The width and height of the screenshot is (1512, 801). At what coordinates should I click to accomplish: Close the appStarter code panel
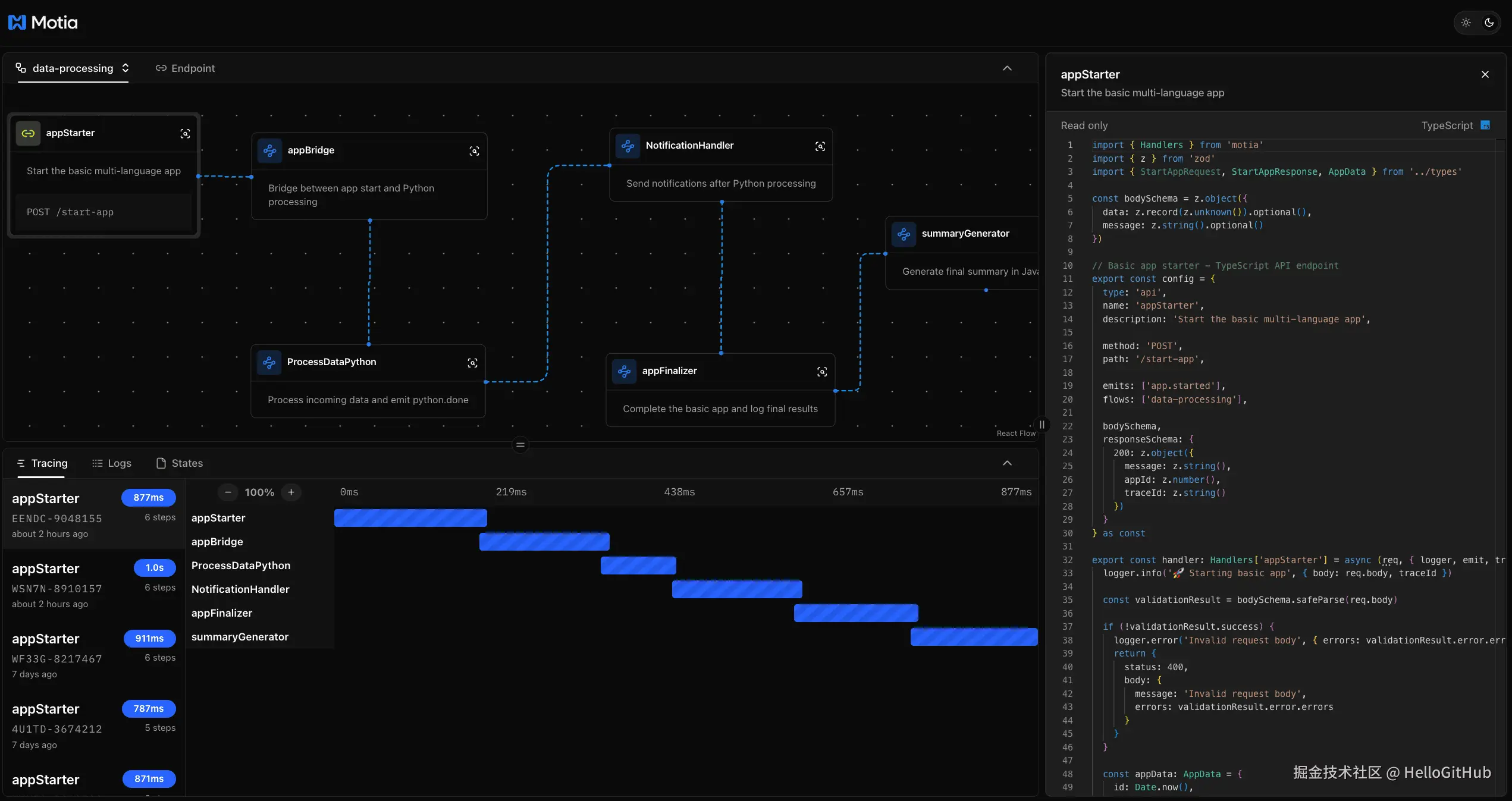pyautogui.click(x=1485, y=74)
